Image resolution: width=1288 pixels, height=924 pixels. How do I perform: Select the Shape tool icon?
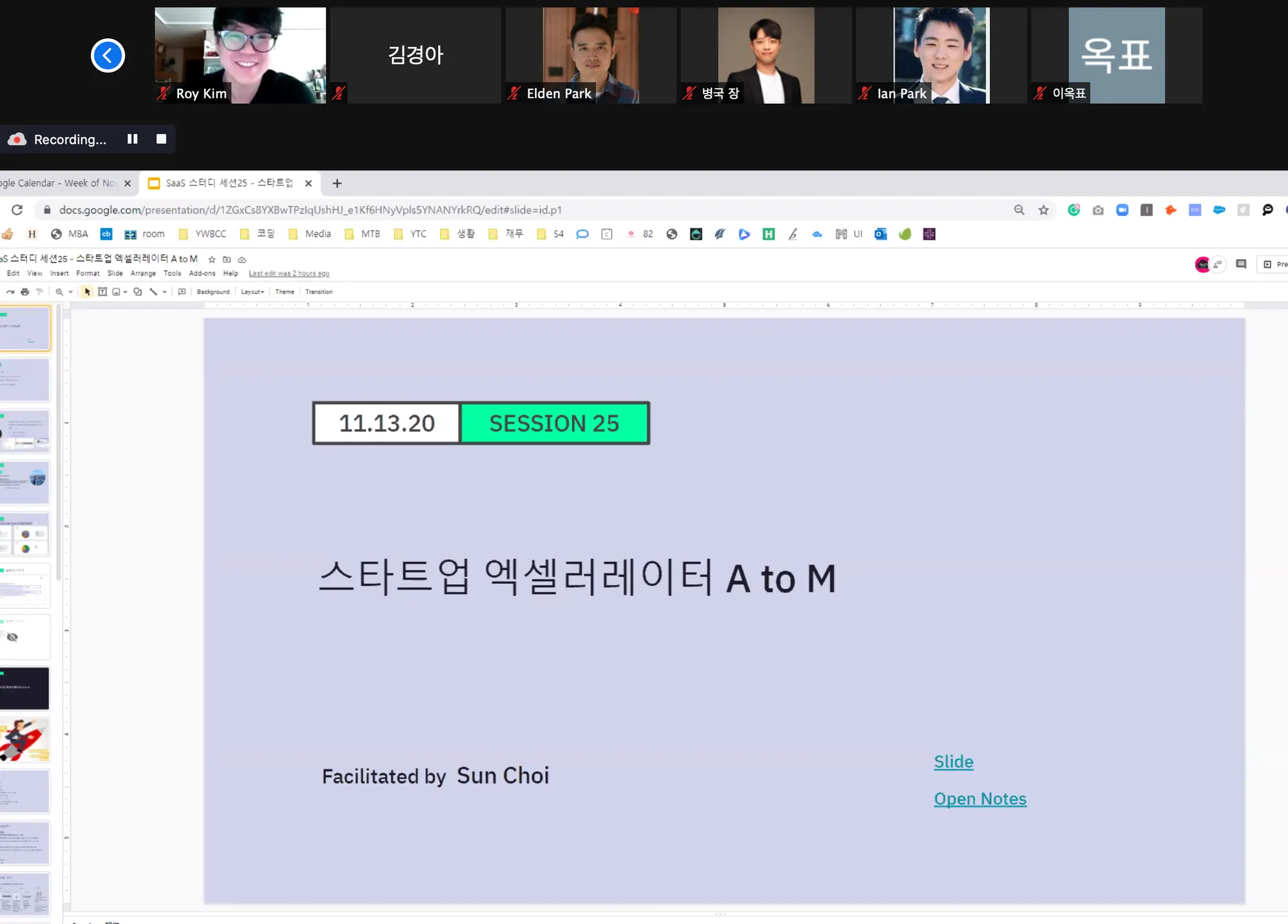tap(137, 292)
